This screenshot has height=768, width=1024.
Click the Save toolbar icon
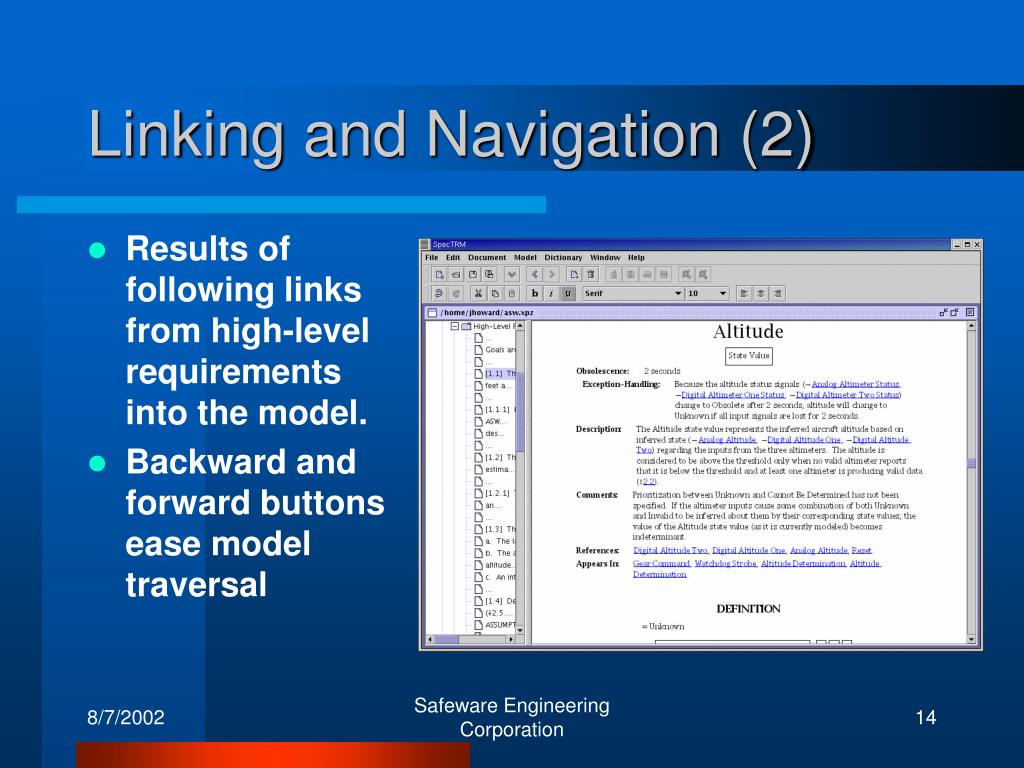473,275
